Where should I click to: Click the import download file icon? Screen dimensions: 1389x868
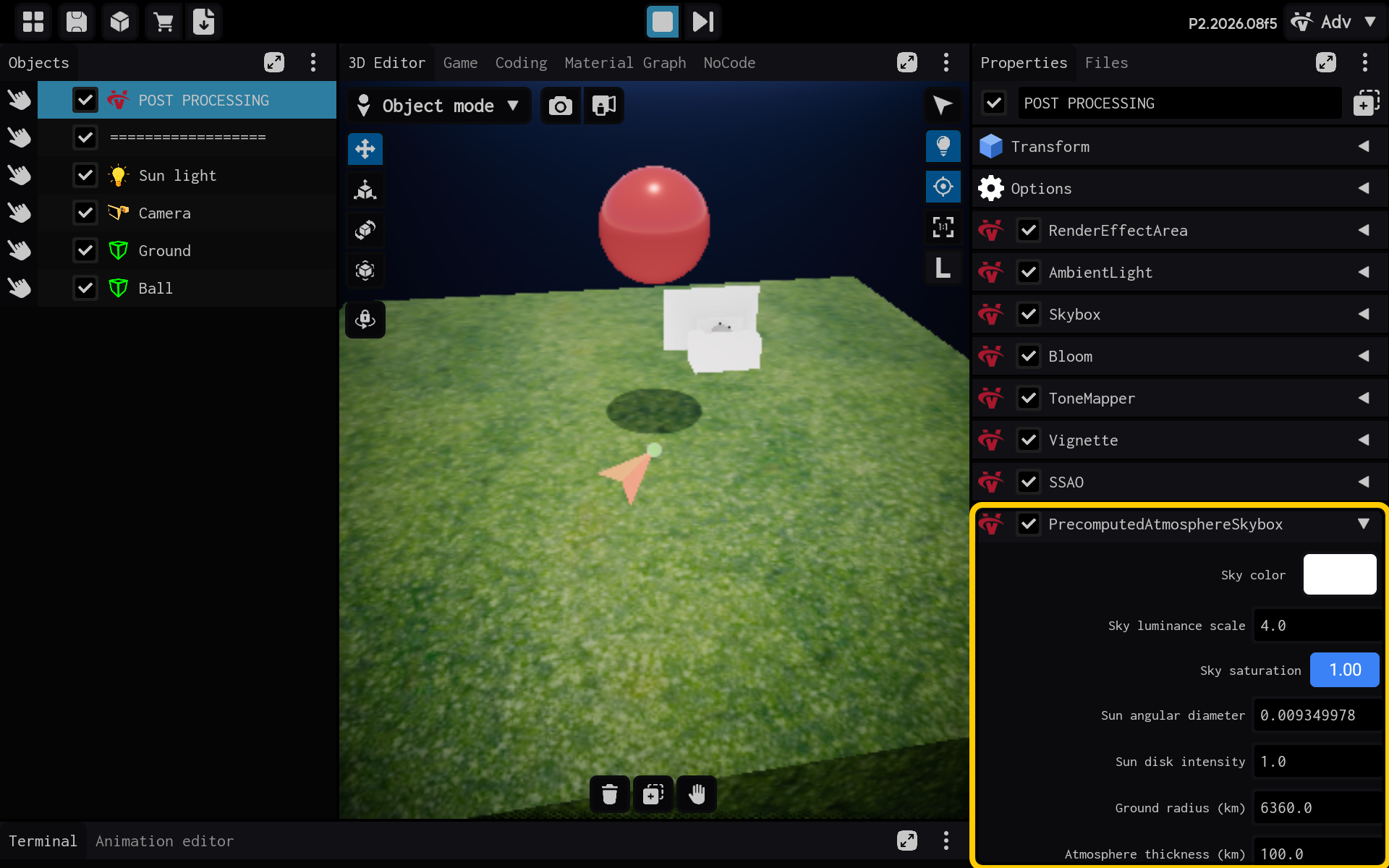click(x=204, y=22)
